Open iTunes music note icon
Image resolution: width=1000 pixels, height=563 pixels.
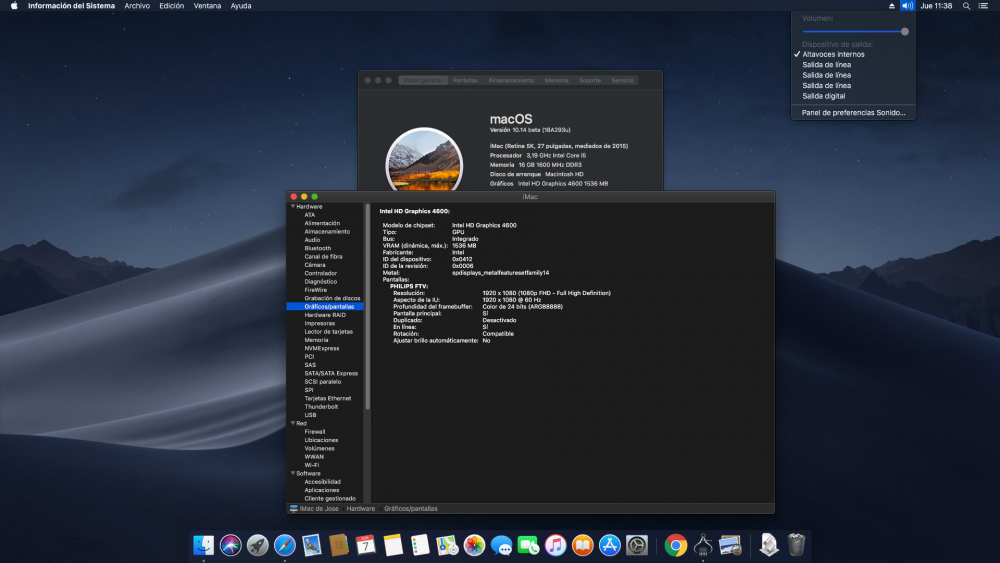(555, 545)
